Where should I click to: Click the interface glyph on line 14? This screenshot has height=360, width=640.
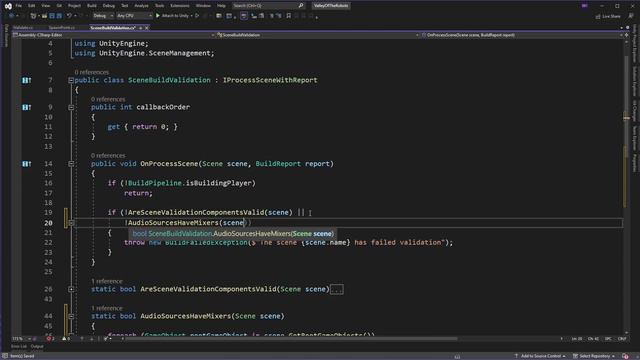[27, 164]
